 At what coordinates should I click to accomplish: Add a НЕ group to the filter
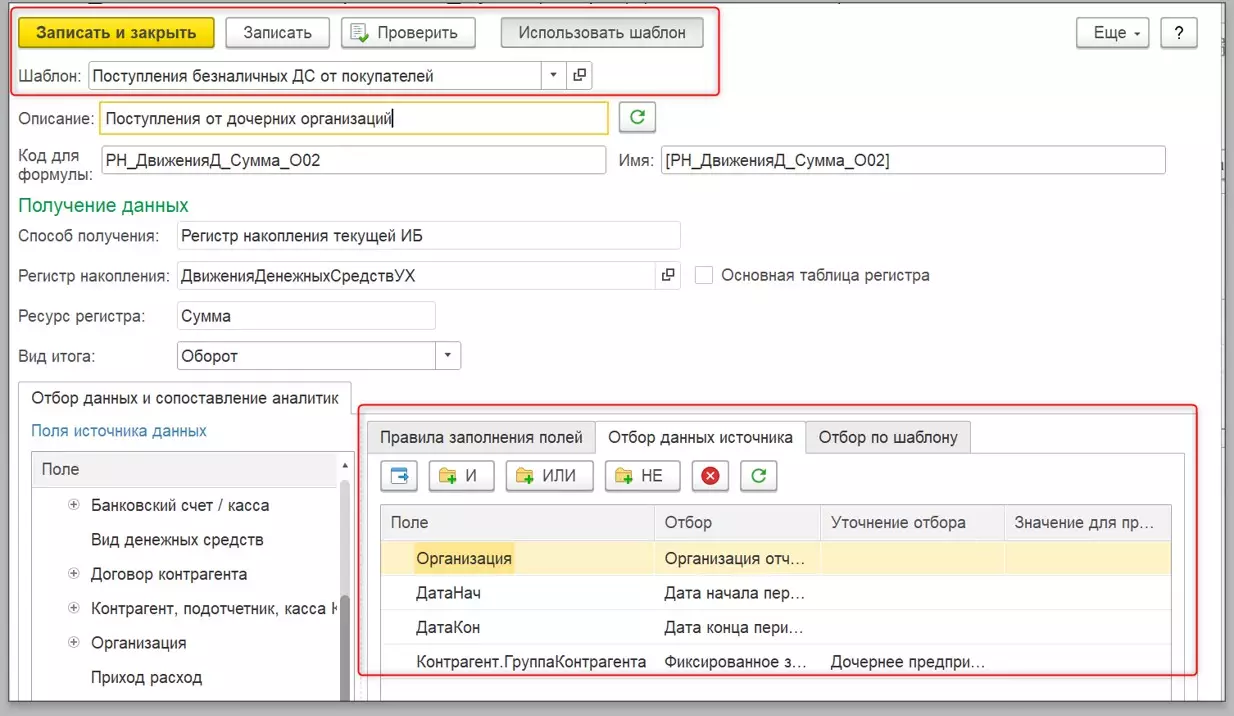[x=641, y=476]
